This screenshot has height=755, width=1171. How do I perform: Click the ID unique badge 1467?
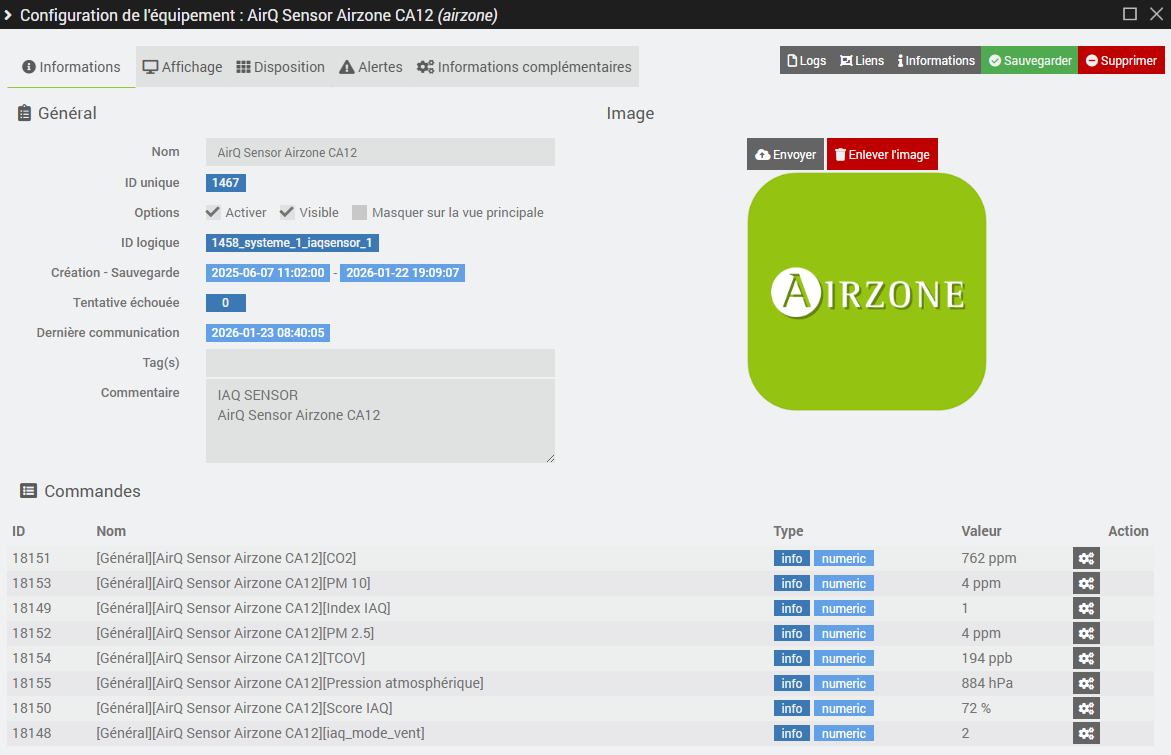226,183
